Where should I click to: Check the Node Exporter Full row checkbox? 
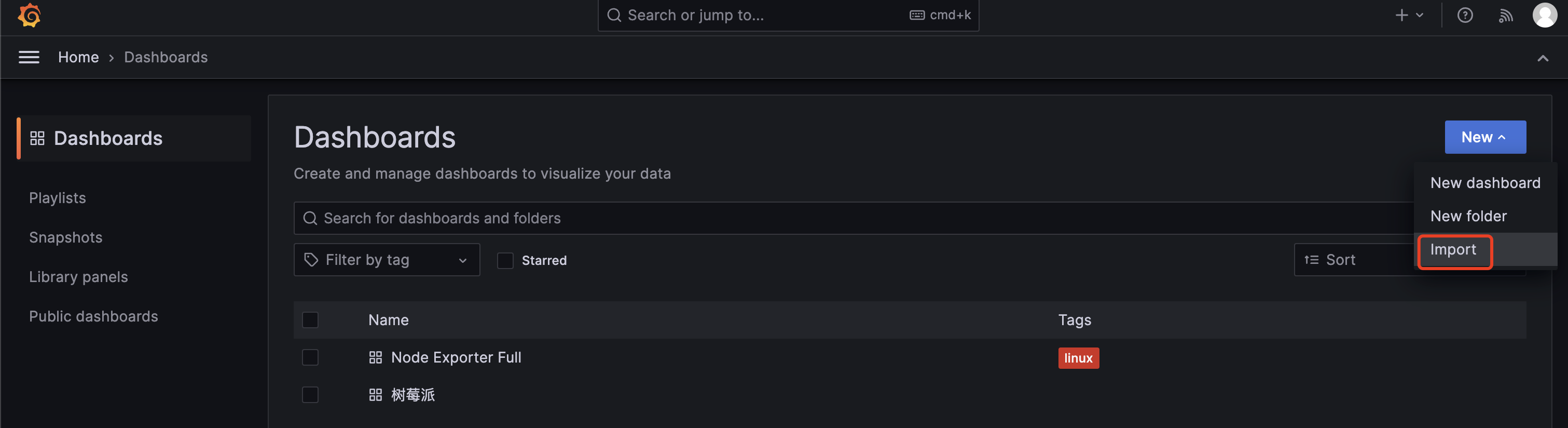tap(310, 357)
